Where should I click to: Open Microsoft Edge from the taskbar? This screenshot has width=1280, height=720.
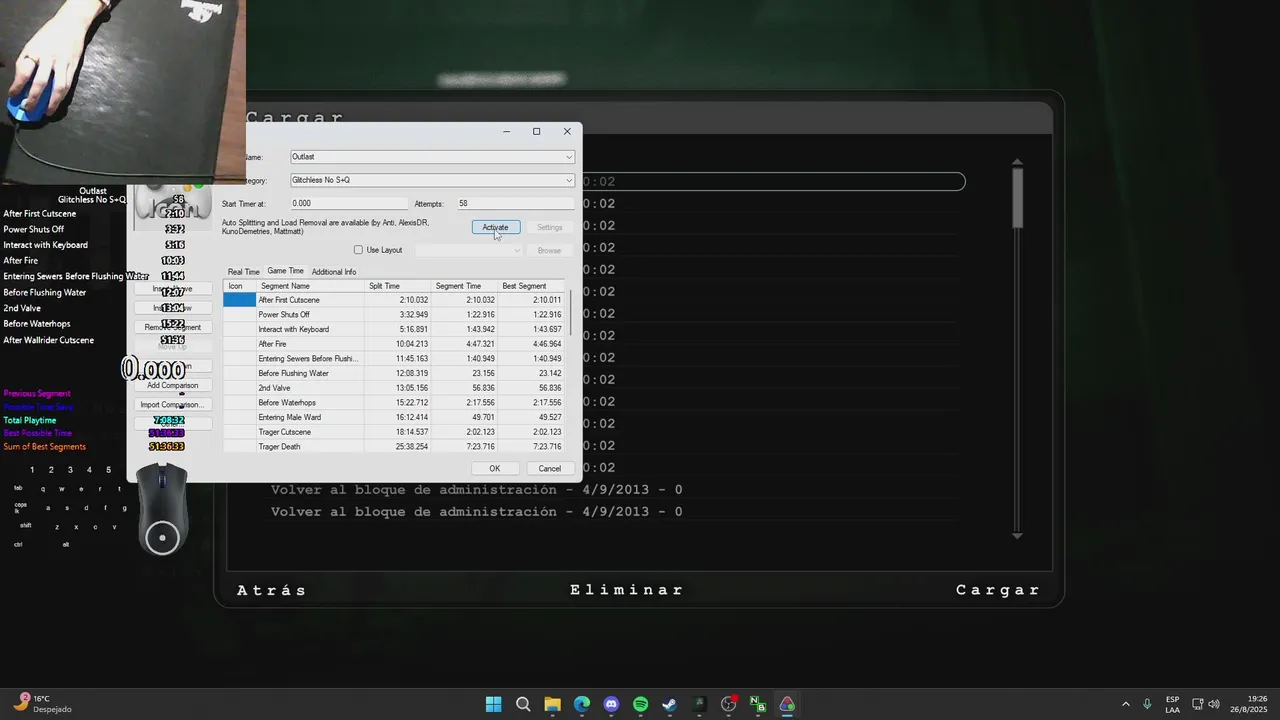point(582,704)
